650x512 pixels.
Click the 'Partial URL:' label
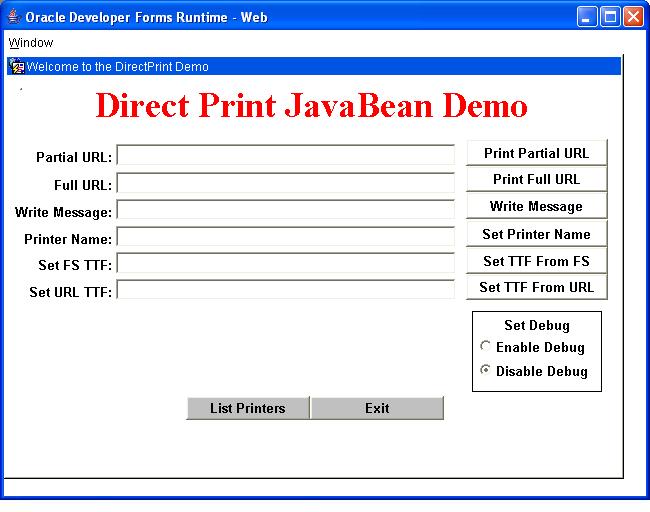point(74,157)
